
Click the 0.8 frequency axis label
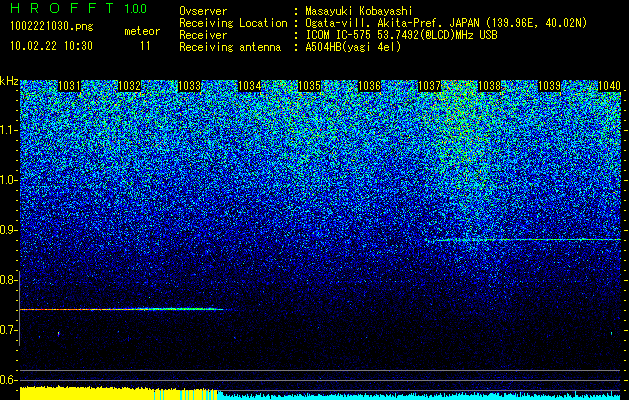8,280
